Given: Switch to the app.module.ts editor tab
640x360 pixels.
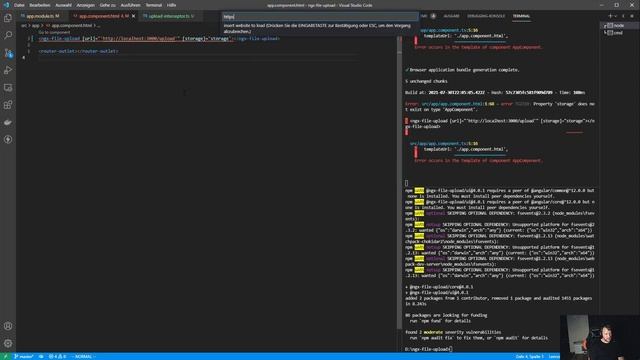Looking at the screenshot, I should [42, 16].
